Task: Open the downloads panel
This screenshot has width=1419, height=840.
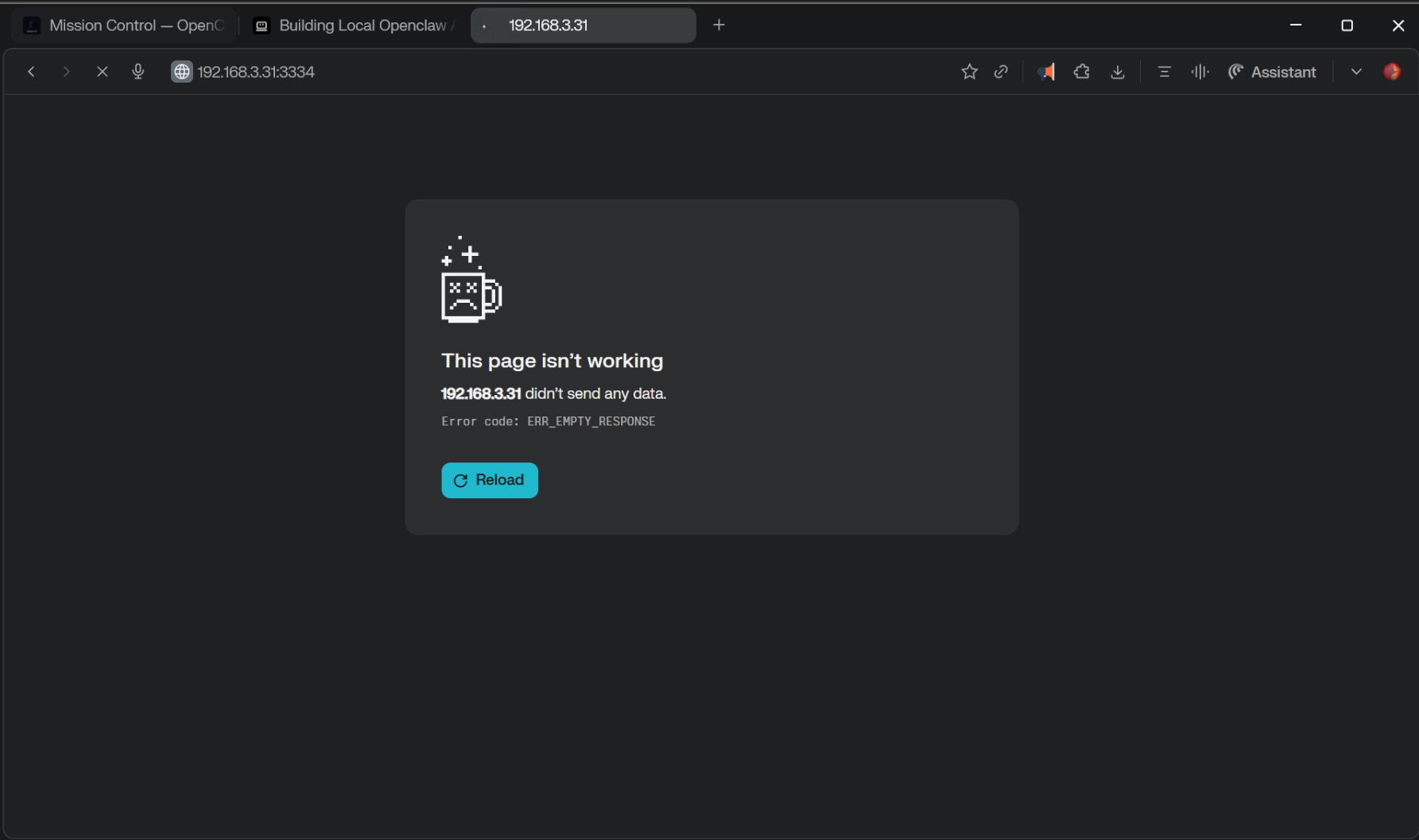Action: pyautogui.click(x=1118, y=72)
